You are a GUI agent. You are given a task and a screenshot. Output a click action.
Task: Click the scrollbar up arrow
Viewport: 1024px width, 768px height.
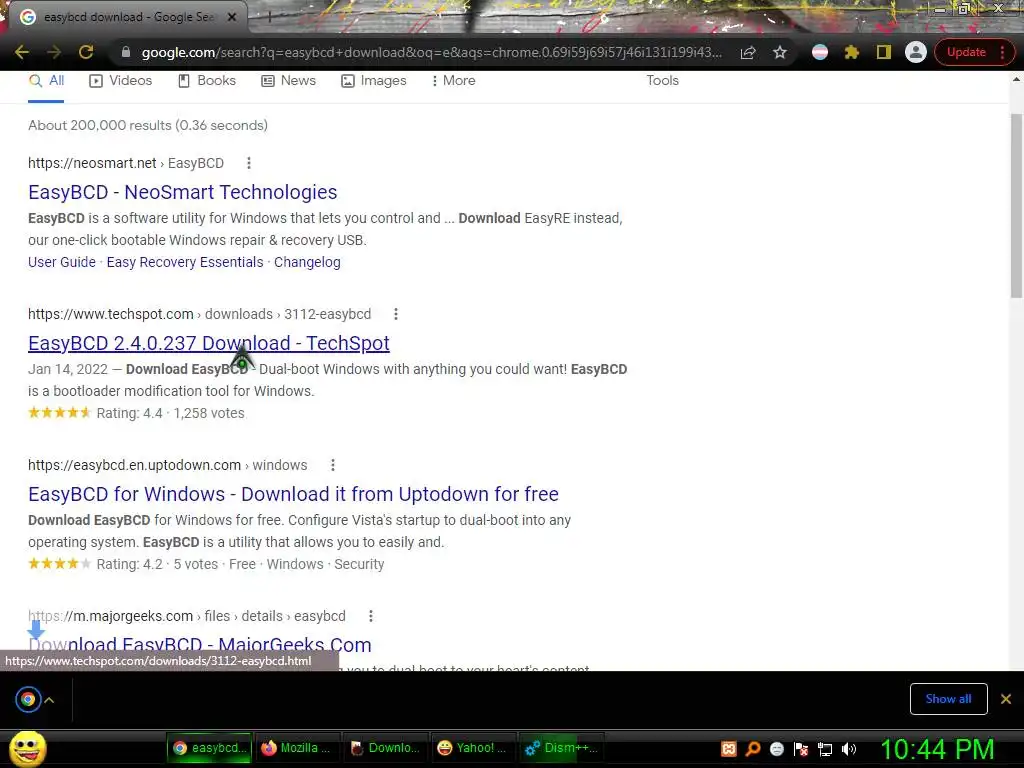(1016, 80)
